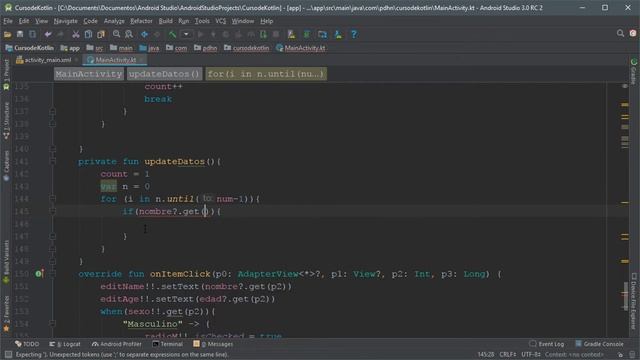This screenshot has height=360, width=640.
Task: Open the Build menu
Action: tap(165, 21)
